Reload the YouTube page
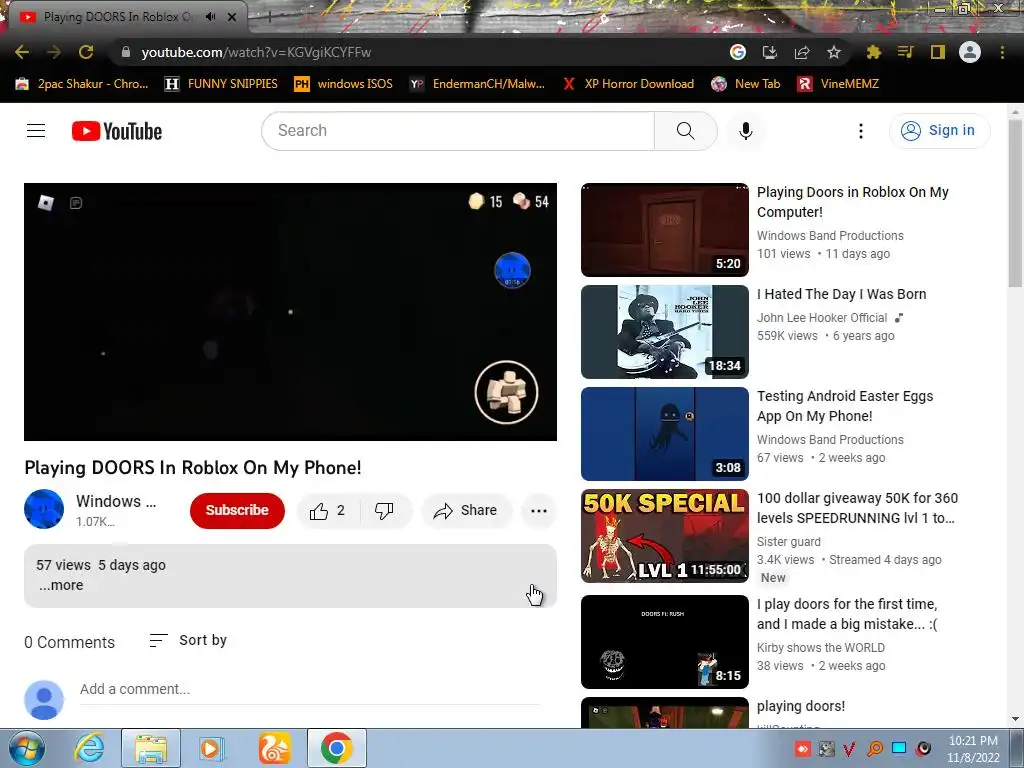 tap(86, 52)
